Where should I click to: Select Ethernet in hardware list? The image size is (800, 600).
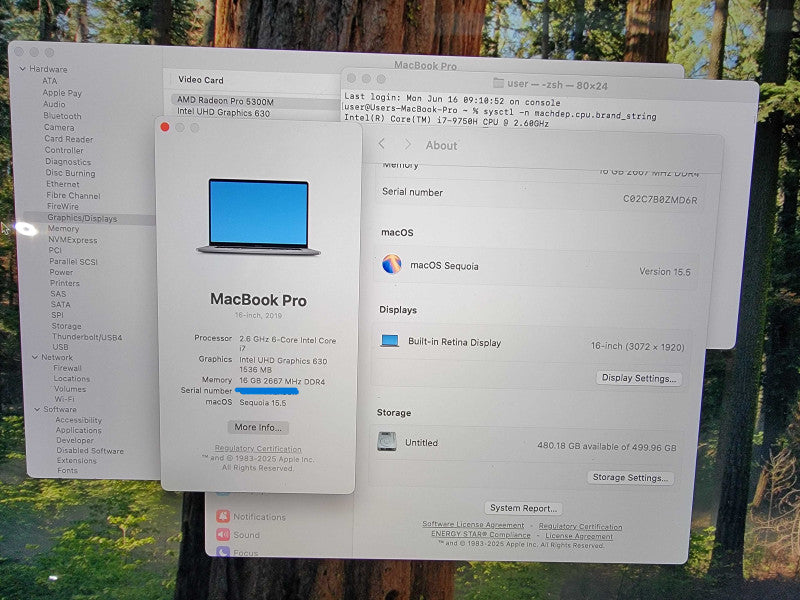pos(63,184)
